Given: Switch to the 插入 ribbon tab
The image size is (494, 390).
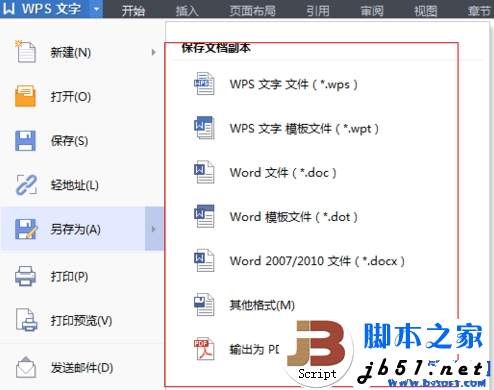Looking at the screenshot, I should tap(187, 11).
